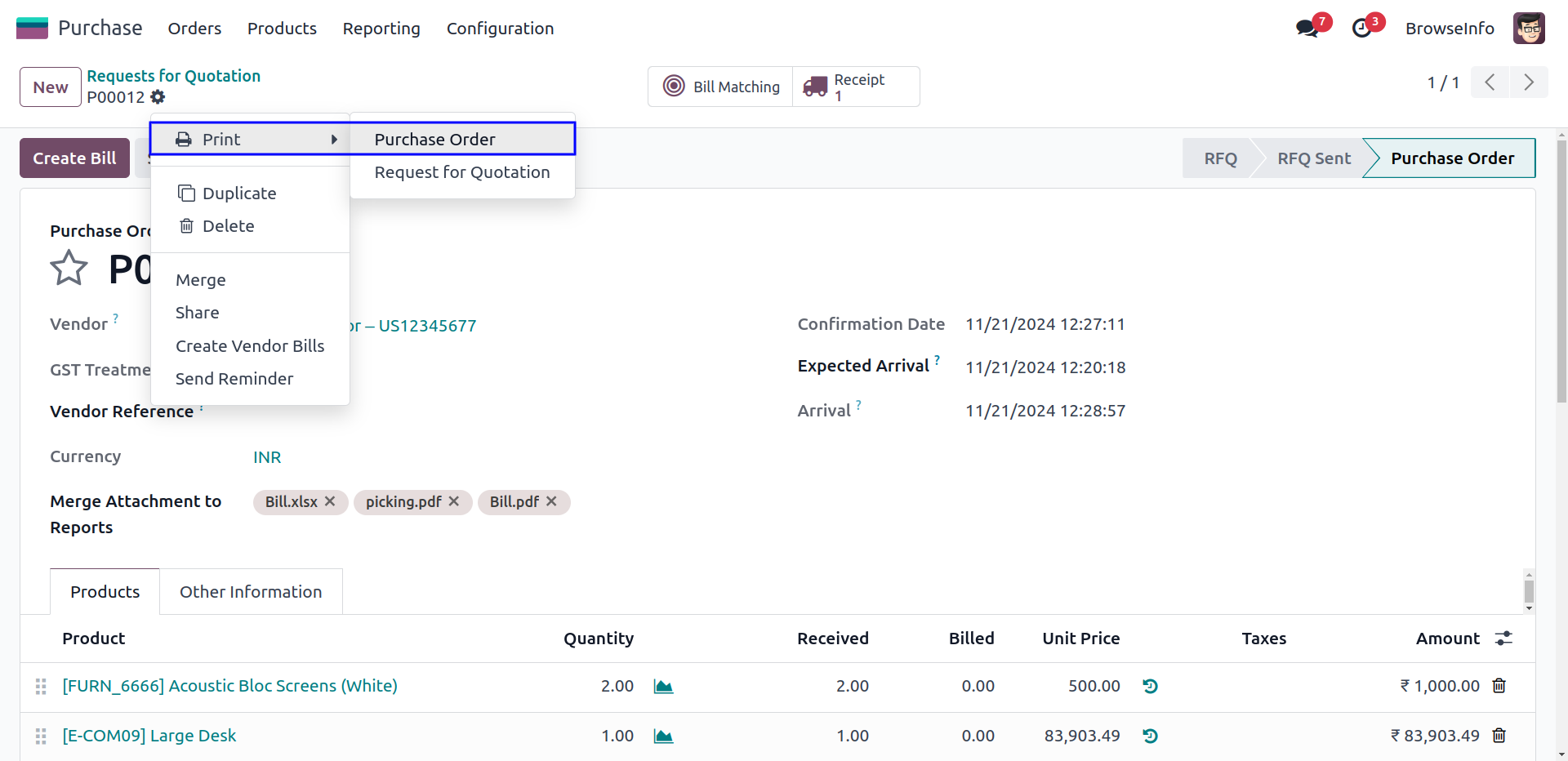The height and width of the screenshot is (761, 1568).
Task: Click price reset icon for Acoustic Bloc Screens
Action: [1150, 687]
